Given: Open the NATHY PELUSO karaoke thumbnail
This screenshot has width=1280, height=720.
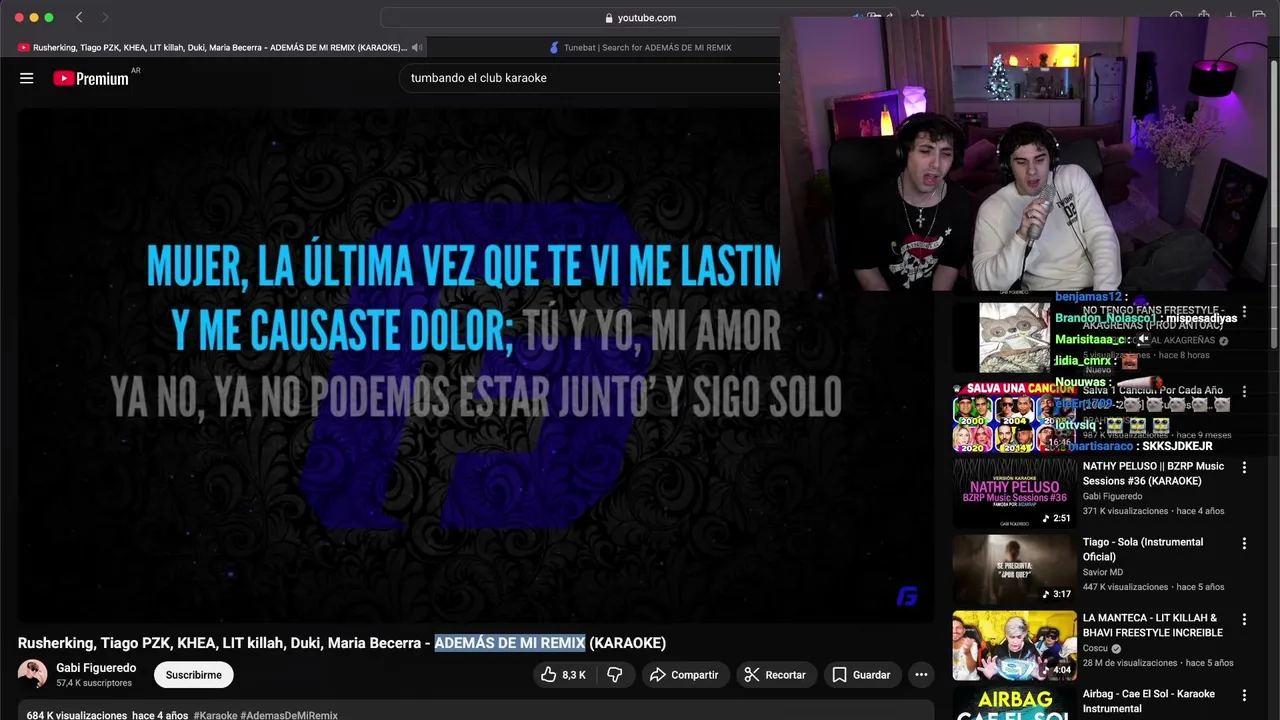Looking at the screenshot, I should coord(1014,493).
